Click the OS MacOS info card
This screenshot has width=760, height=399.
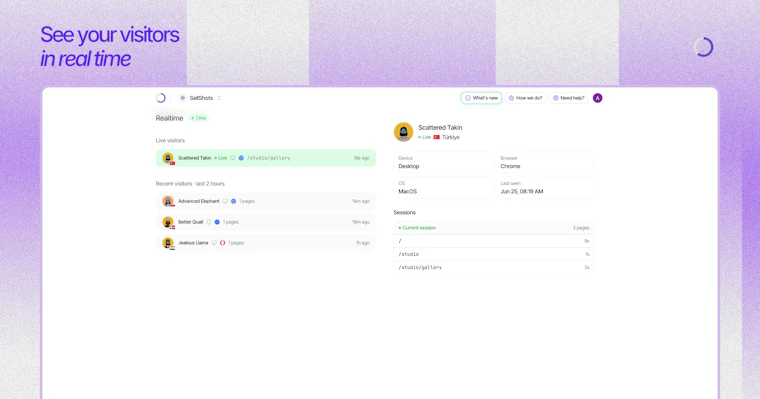point(443,188)
